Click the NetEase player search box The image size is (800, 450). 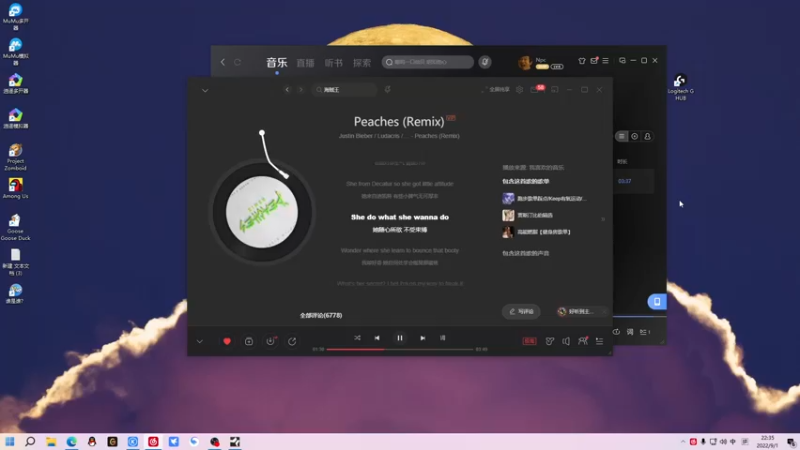click(x=344, y=90)
